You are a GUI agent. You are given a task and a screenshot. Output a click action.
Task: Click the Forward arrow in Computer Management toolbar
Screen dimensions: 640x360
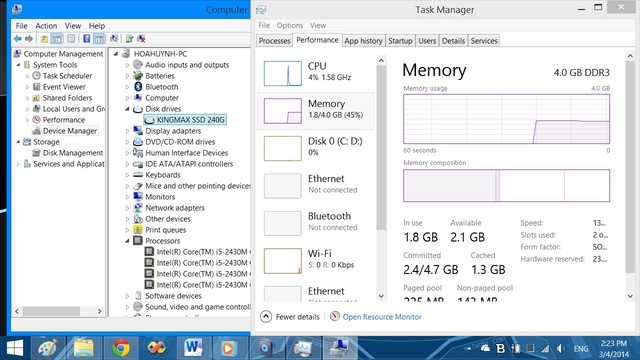[29, 39]
